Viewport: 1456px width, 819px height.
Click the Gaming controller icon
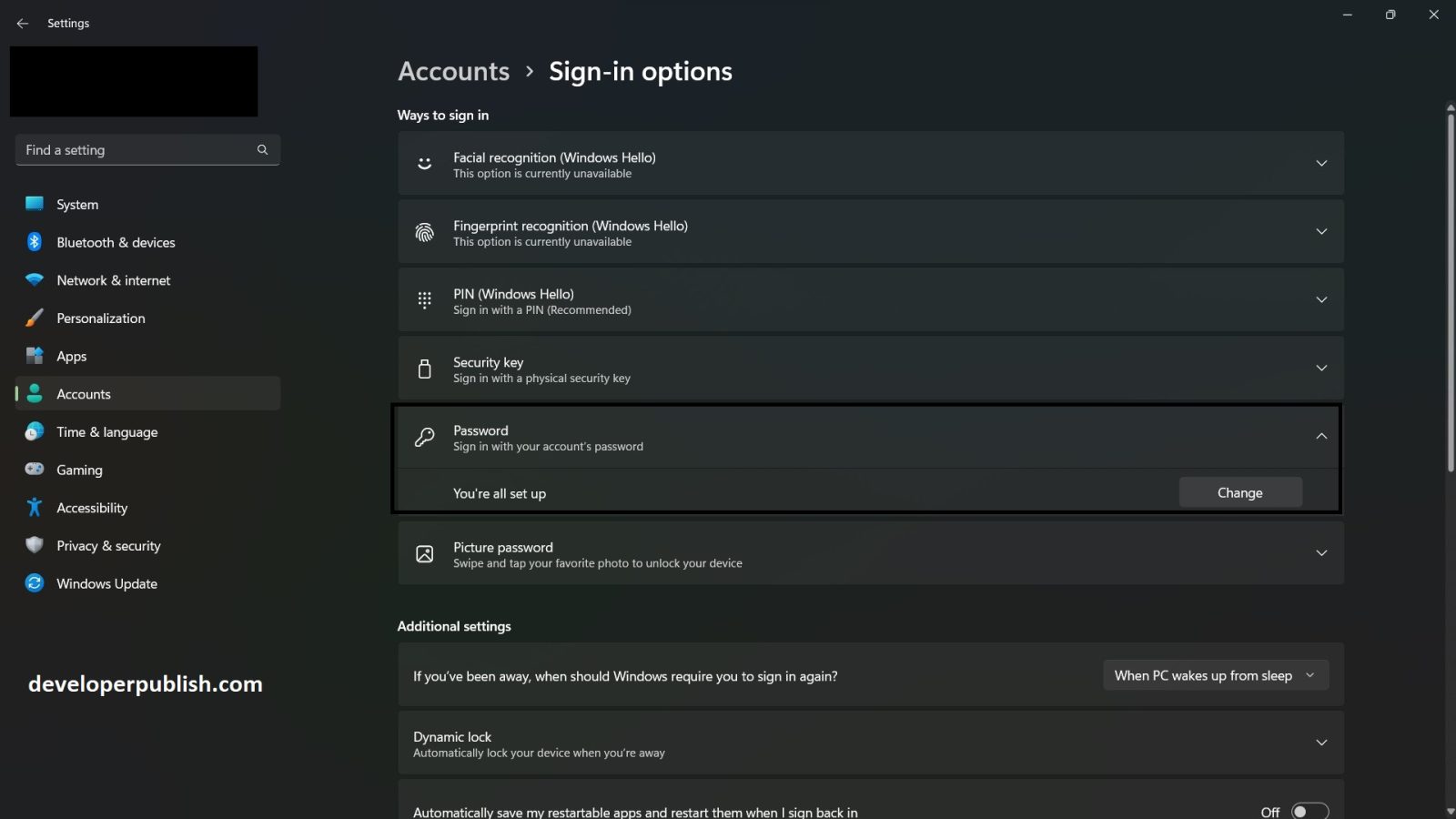34,470
